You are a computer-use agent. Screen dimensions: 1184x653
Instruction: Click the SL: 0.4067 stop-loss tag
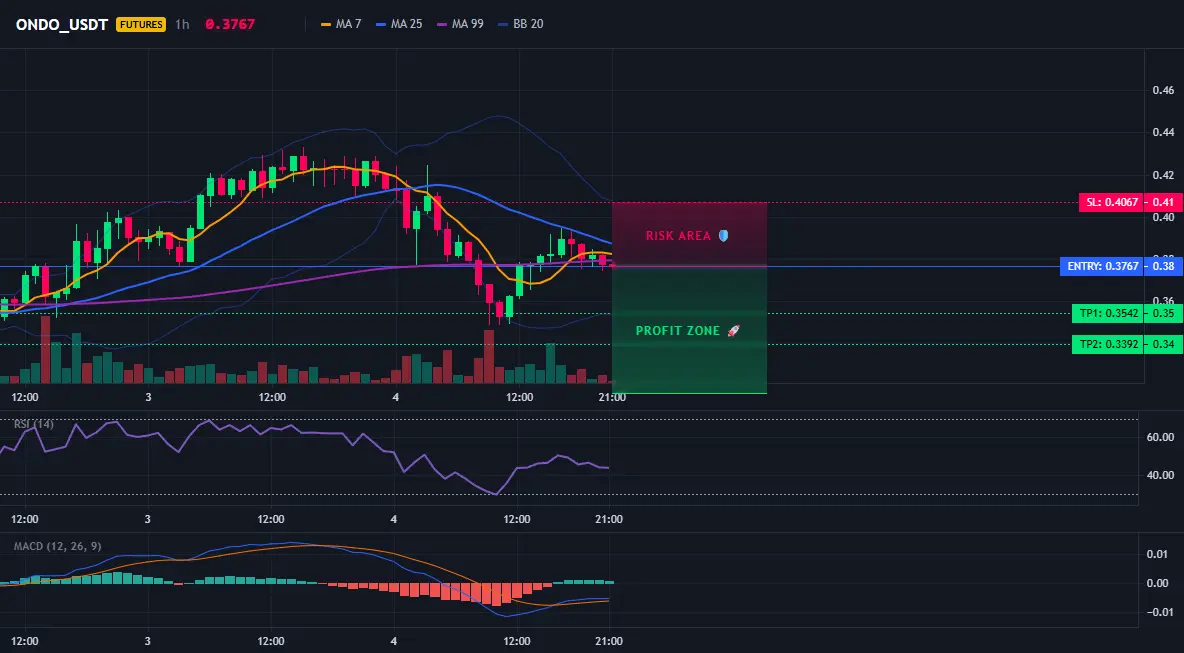[1110, 202]
